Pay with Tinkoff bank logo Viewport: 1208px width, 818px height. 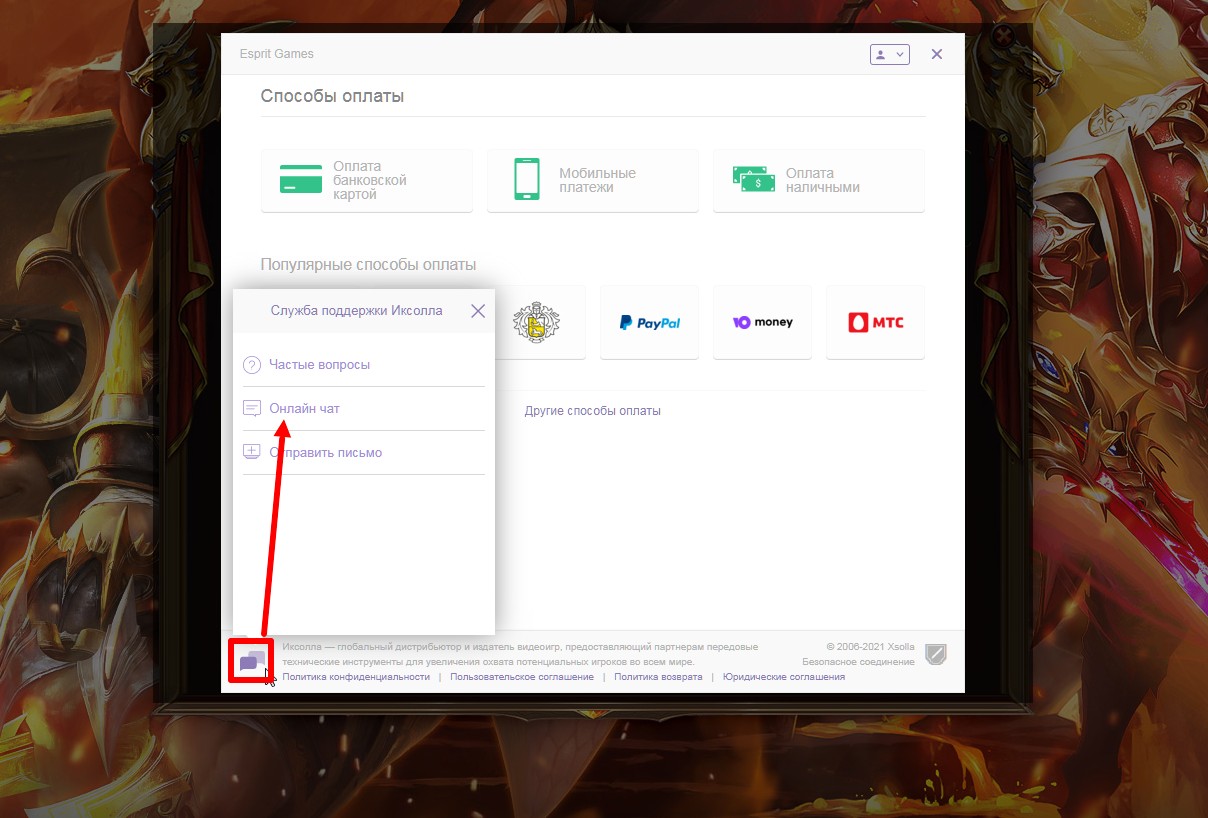(536, 323)
